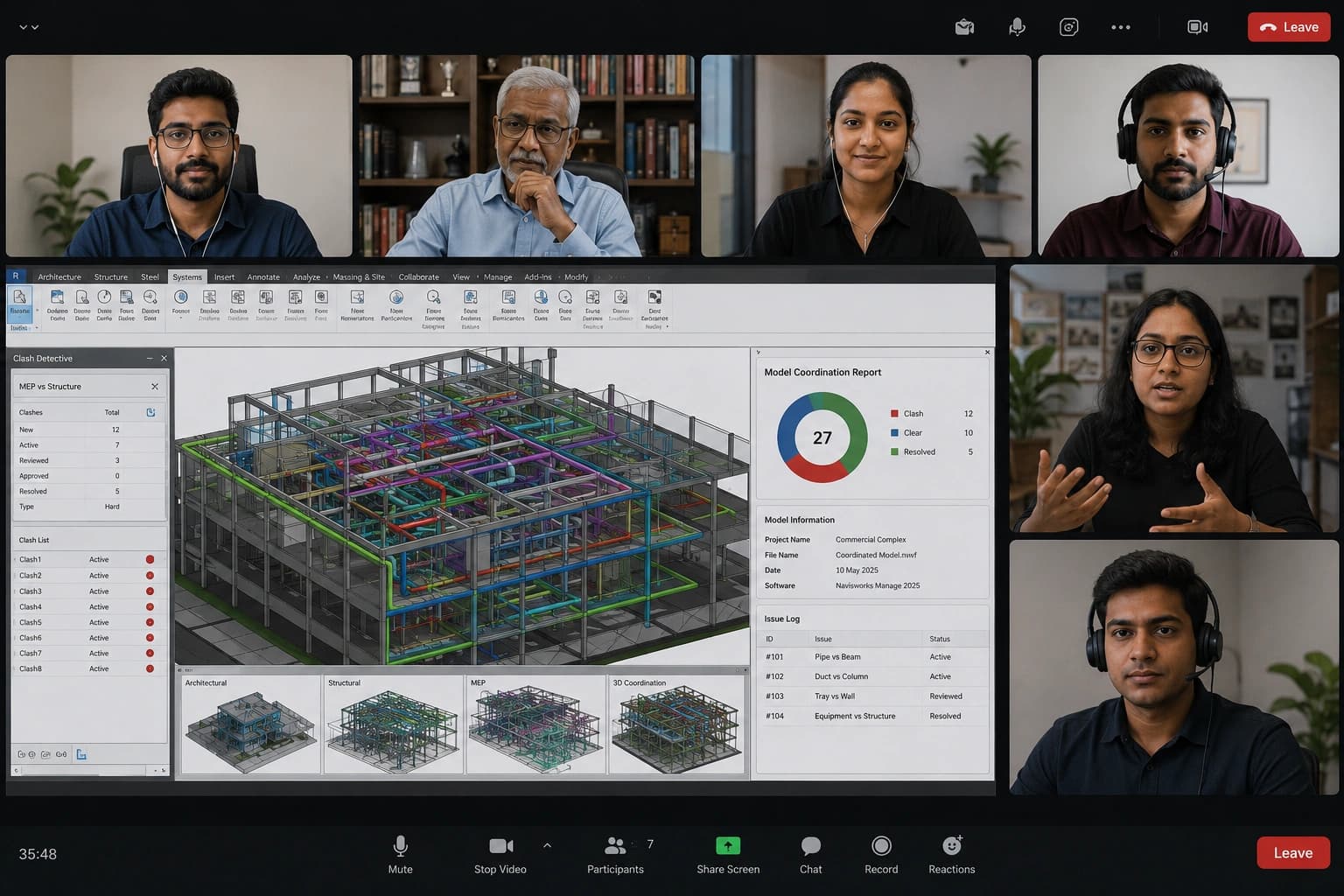Viewport: 1344px width, 896px height.
Task: Open the Add-Ins ribbon tab
Action: click(x=538, y=276)
